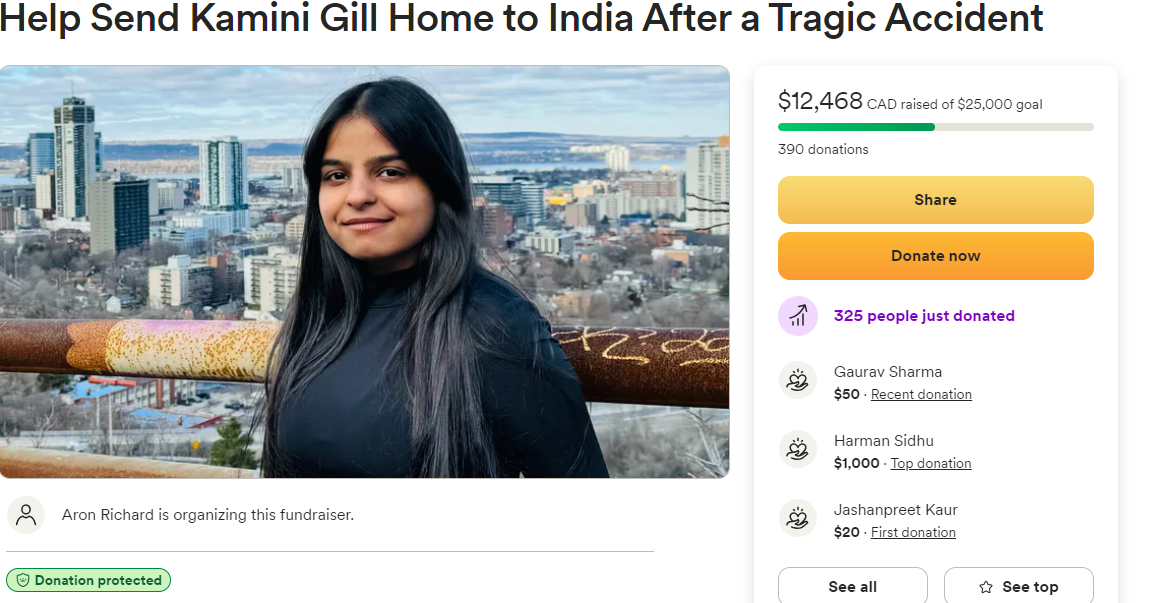Click the trending chart icon beside donation count
The image size is (1153, 603).
pyautogui.click(x=798, y=316)
